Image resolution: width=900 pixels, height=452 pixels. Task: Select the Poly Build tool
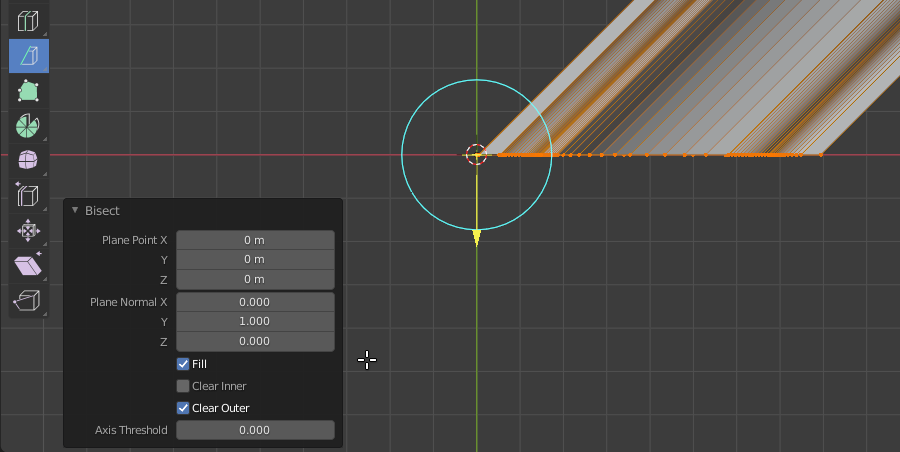[28, 91]
